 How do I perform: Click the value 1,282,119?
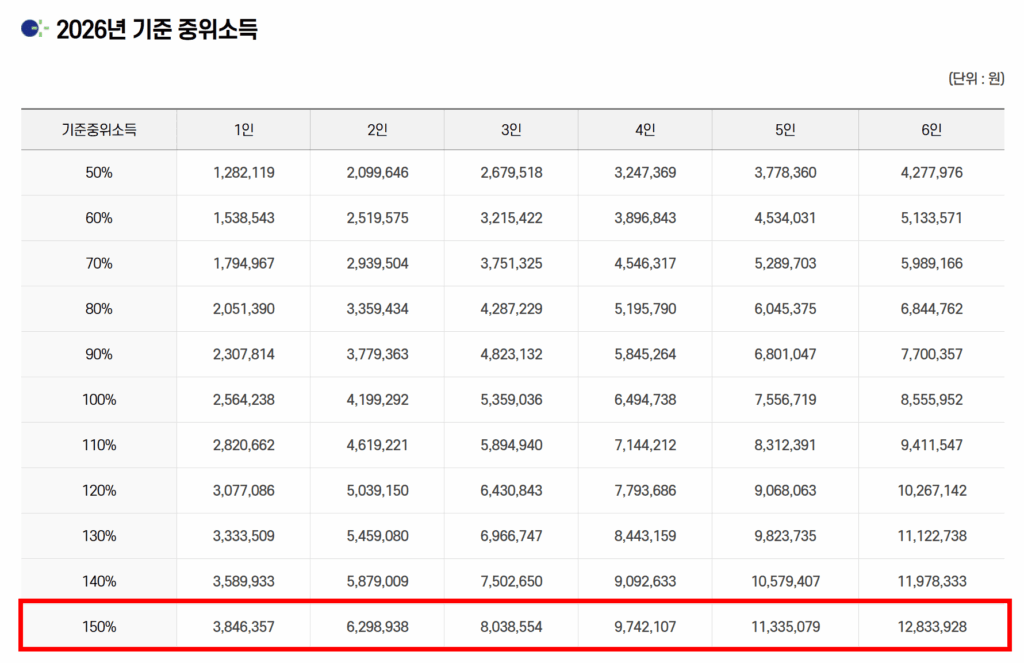(x=244, y=172)
